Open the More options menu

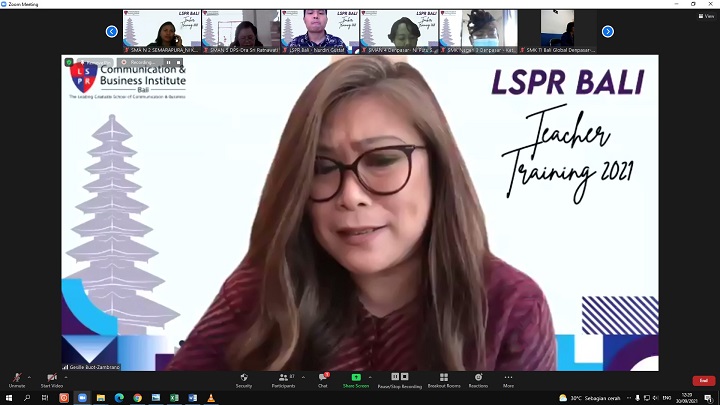(508, 380)
